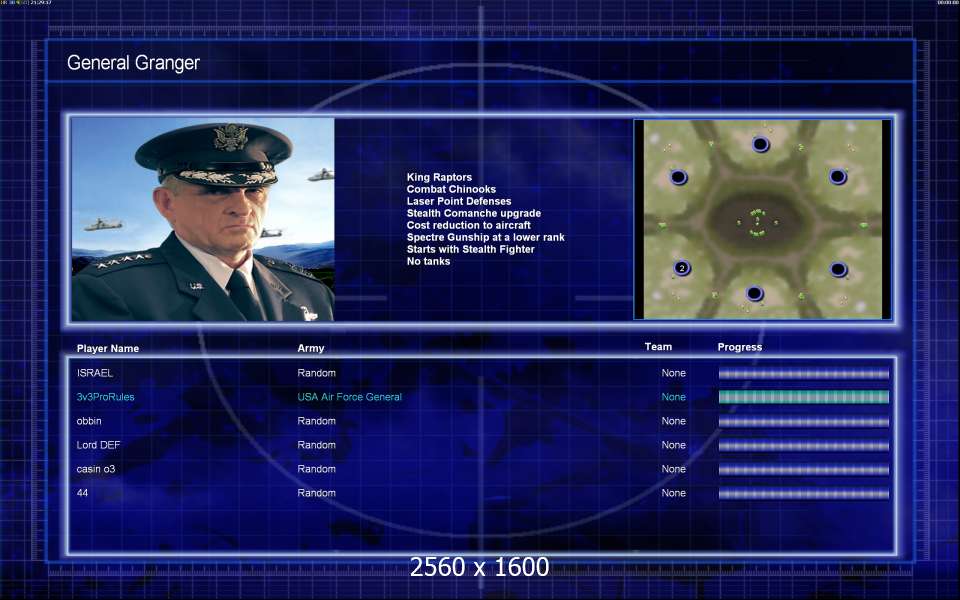
Task: Select player Lord DEF in the list
Action: 98,445
